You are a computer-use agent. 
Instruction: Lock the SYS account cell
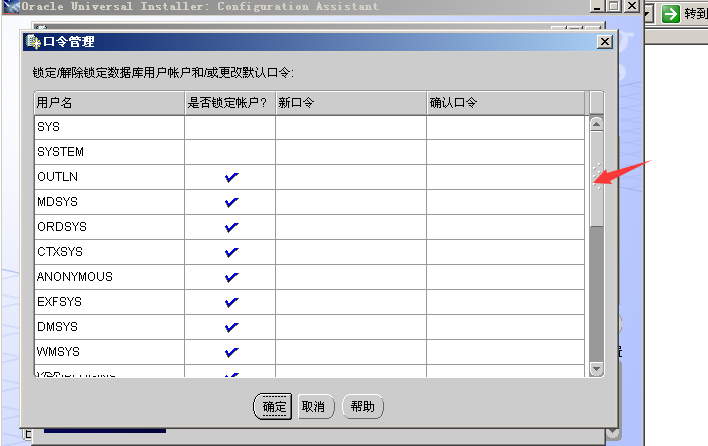230,127
